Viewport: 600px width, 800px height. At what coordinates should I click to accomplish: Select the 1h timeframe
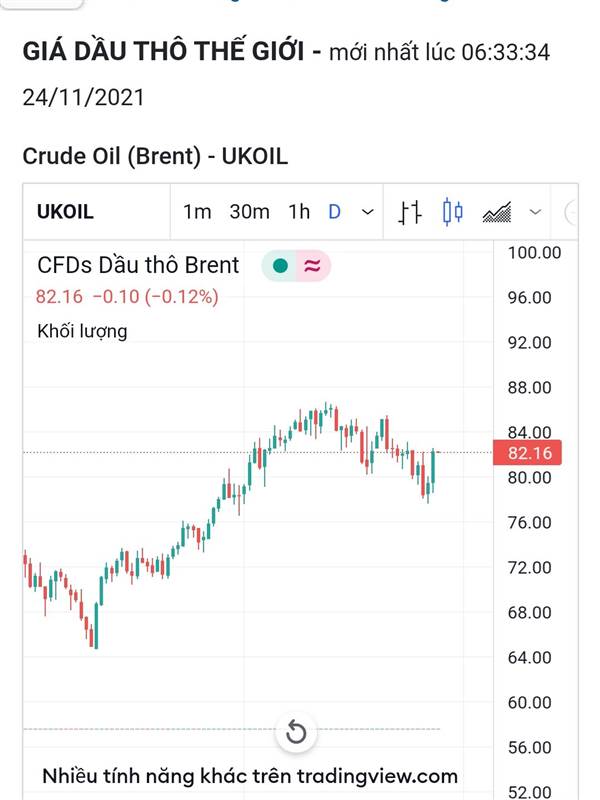[299, 212]
